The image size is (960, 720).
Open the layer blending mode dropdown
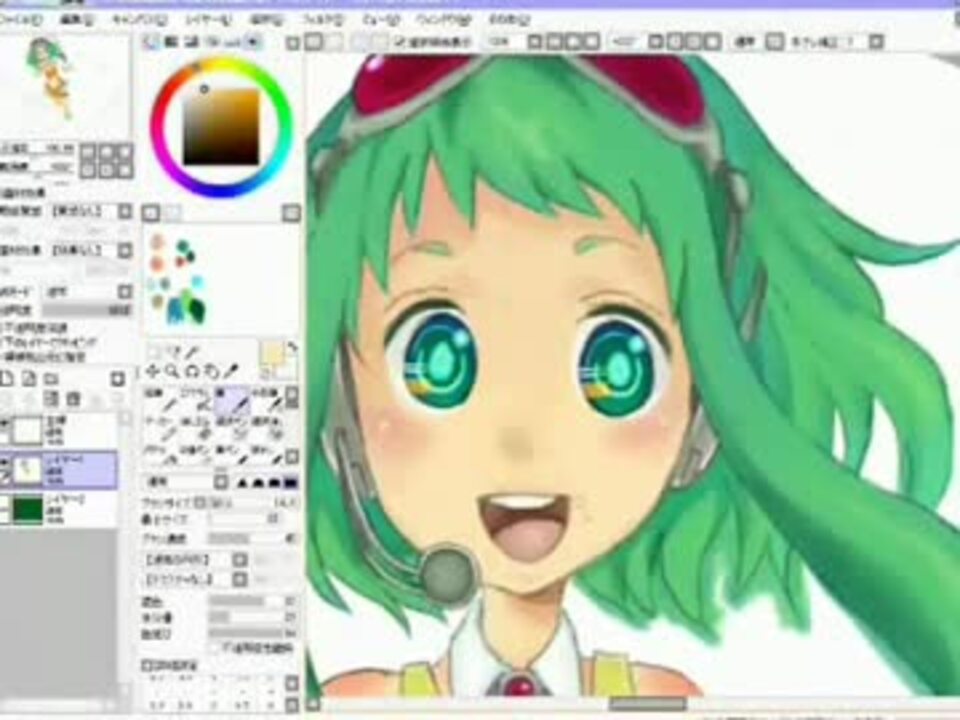click(x=124, y=291)
